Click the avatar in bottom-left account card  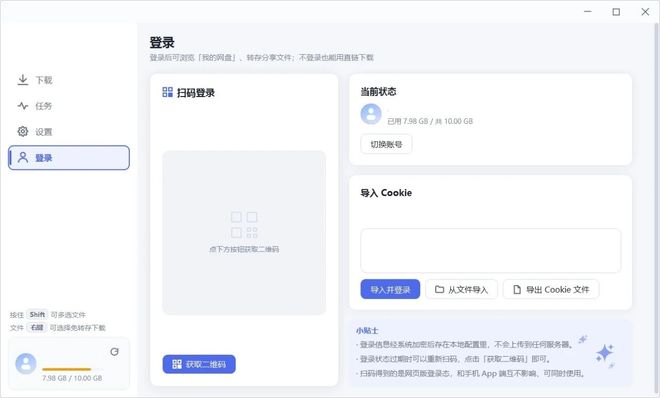(x=26, y=364)
